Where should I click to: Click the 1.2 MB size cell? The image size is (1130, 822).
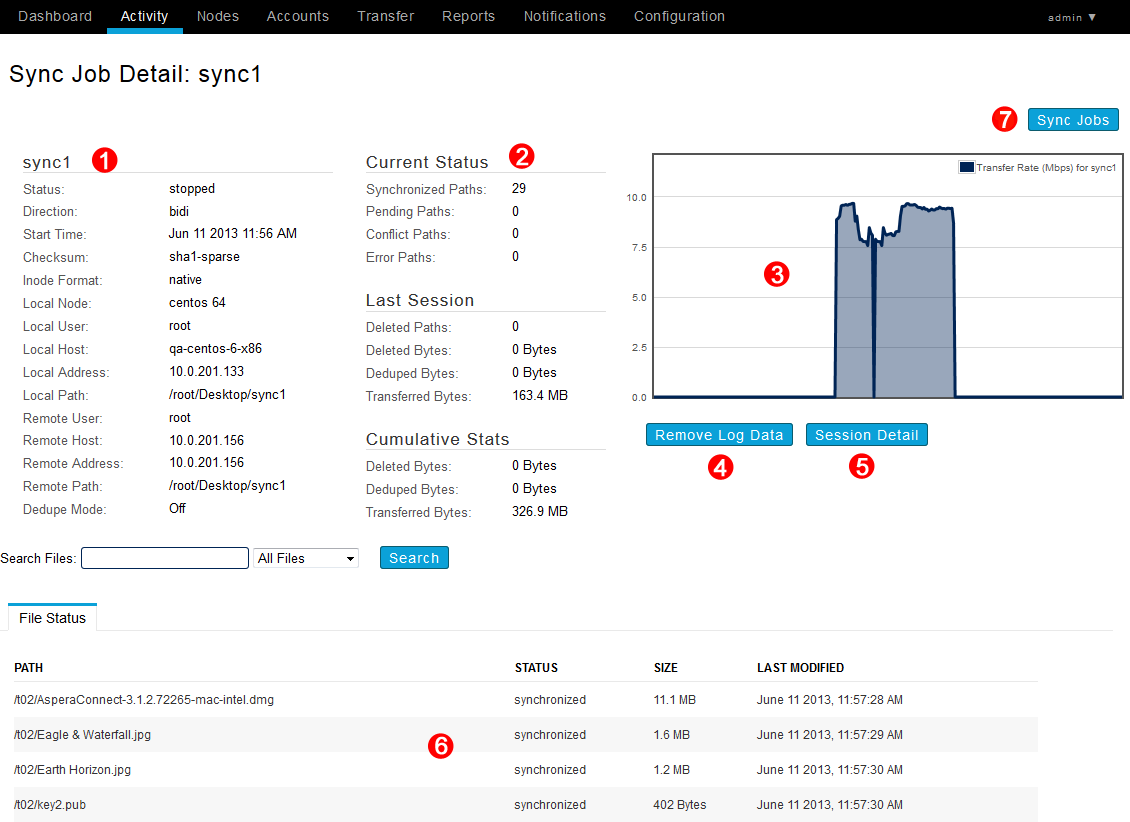pos(672,769)
